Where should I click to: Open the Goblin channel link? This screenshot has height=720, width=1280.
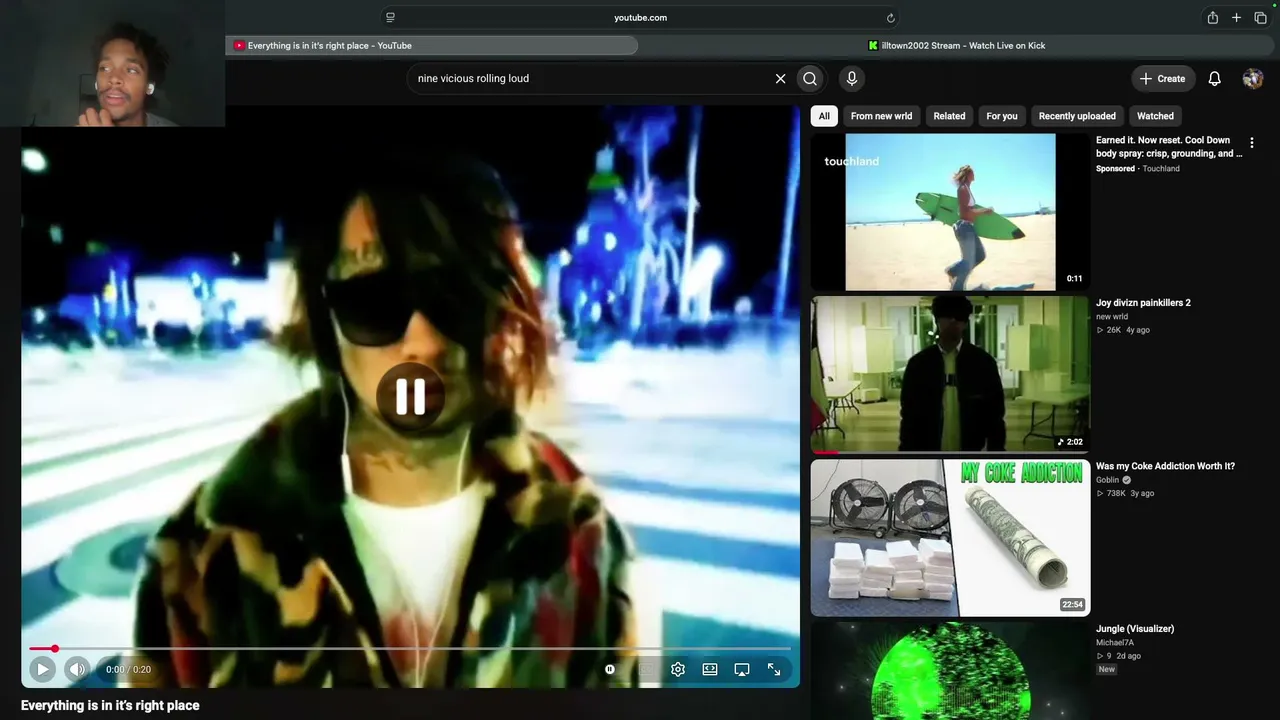[1108, 480]
